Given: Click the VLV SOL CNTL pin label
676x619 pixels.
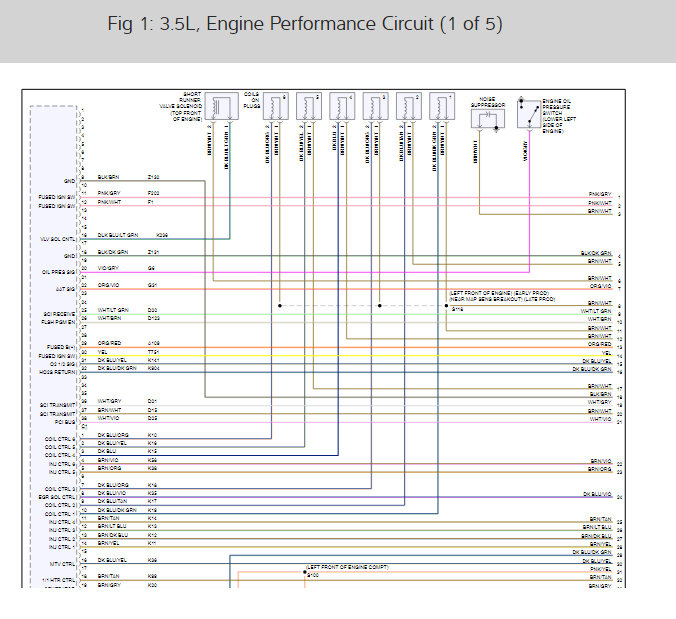Looking at the screenshot, I should click(x=58, y=239).
